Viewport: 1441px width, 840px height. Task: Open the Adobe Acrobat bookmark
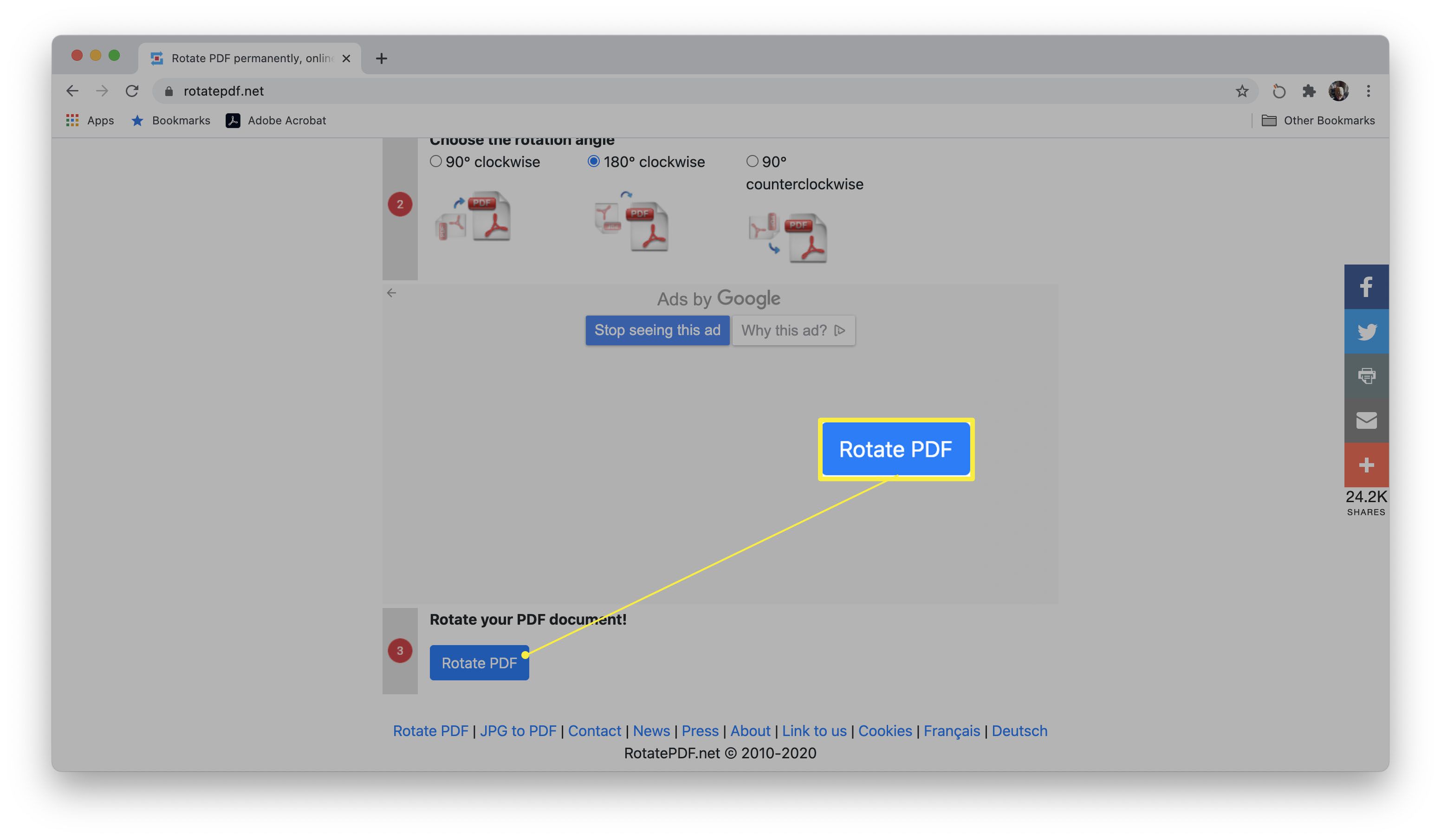(x=276, y=121)
